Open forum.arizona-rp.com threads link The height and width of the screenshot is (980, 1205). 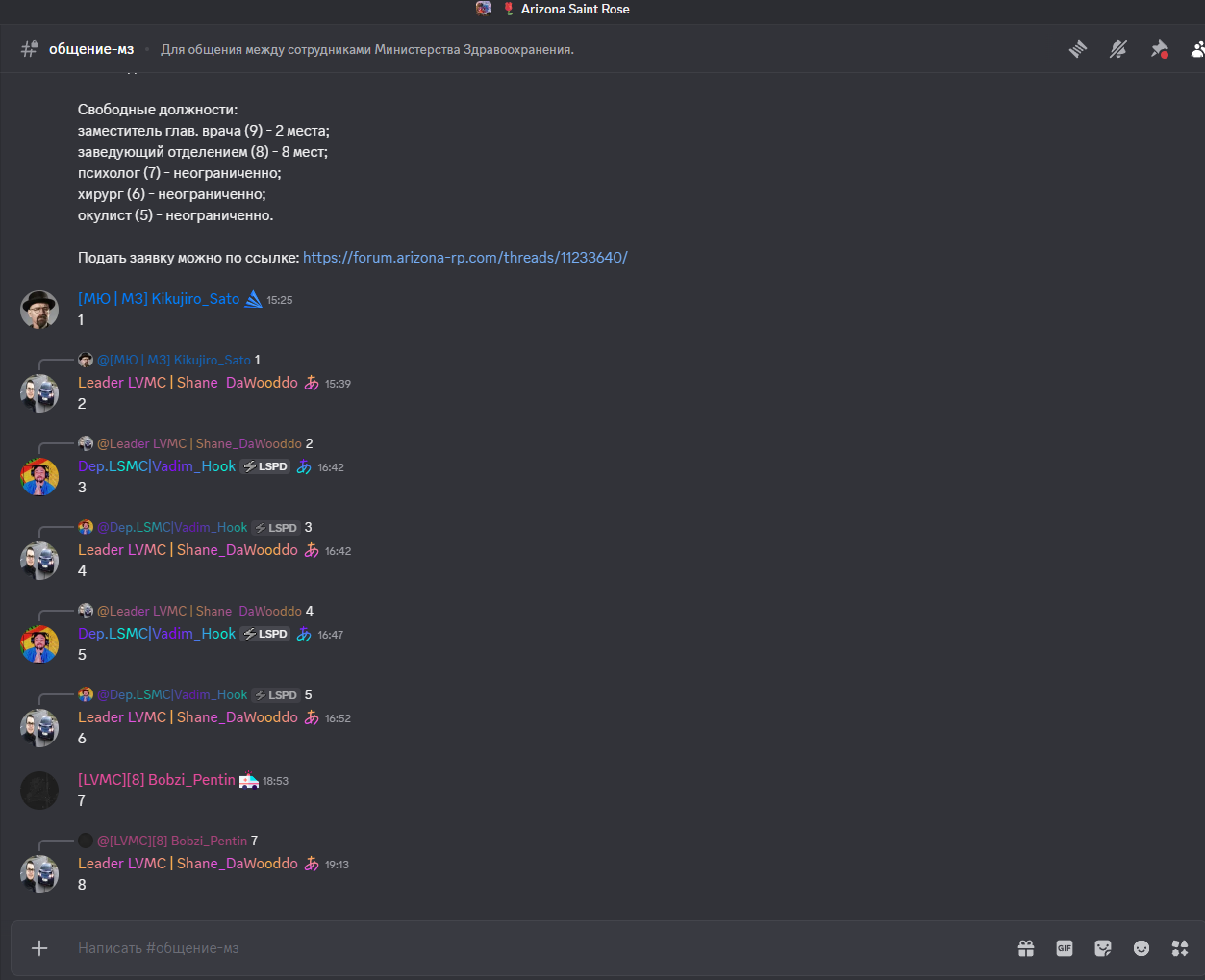coord(465,258)
